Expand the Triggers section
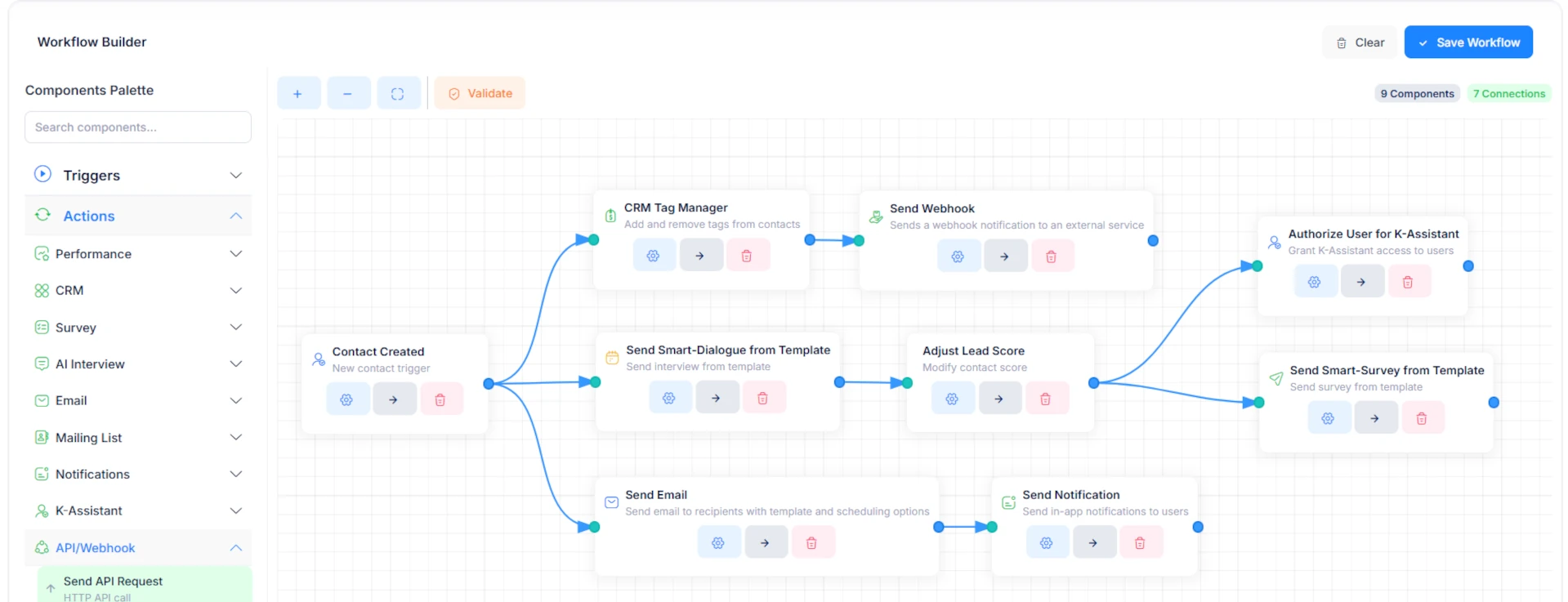 (138, 176)
